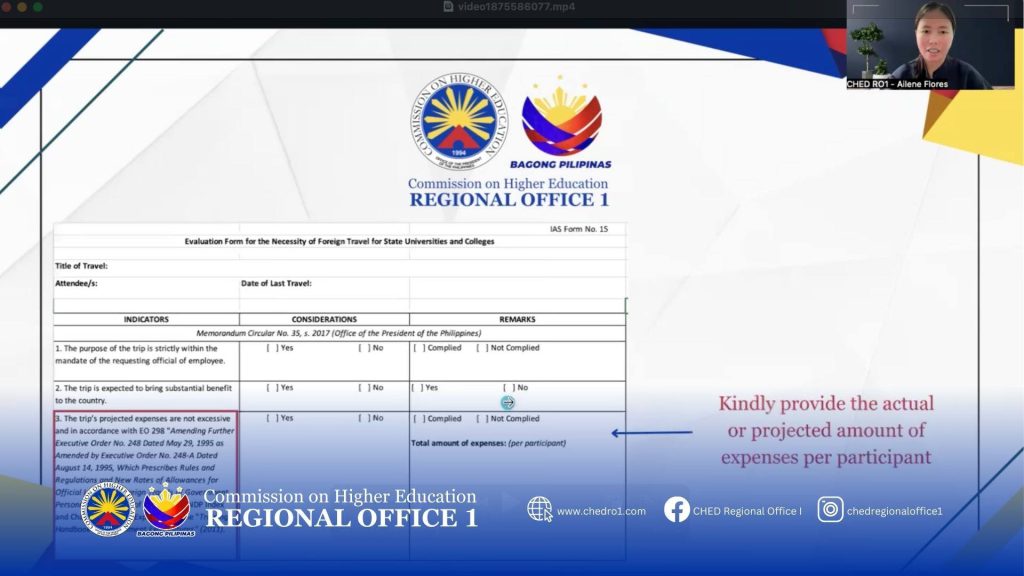Check Not Complied for the projected expenses indicator
Viewport: 1024px width, 576px height.
(x=482, y=419)
